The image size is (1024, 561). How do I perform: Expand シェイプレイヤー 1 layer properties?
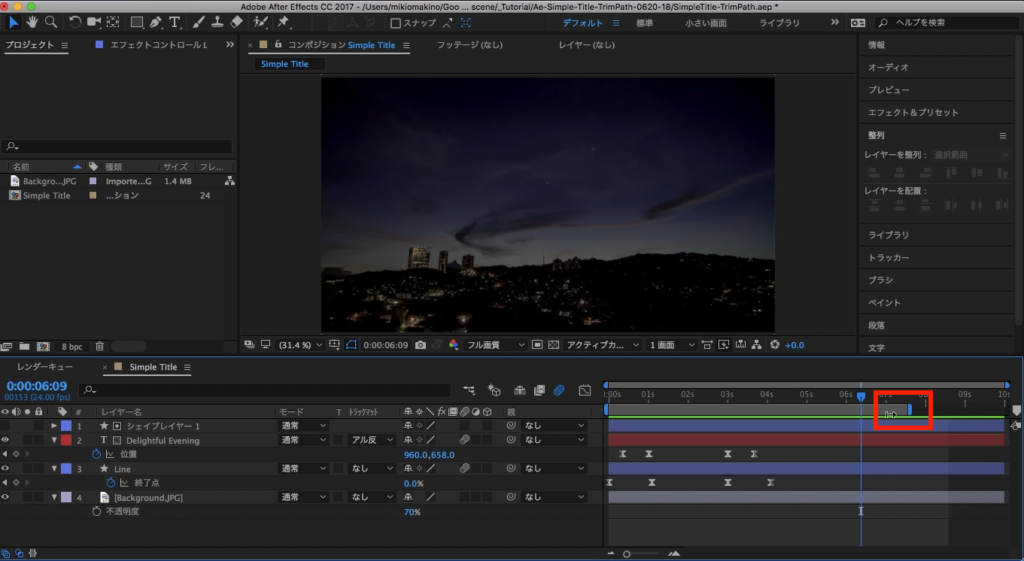pos(54,426)
